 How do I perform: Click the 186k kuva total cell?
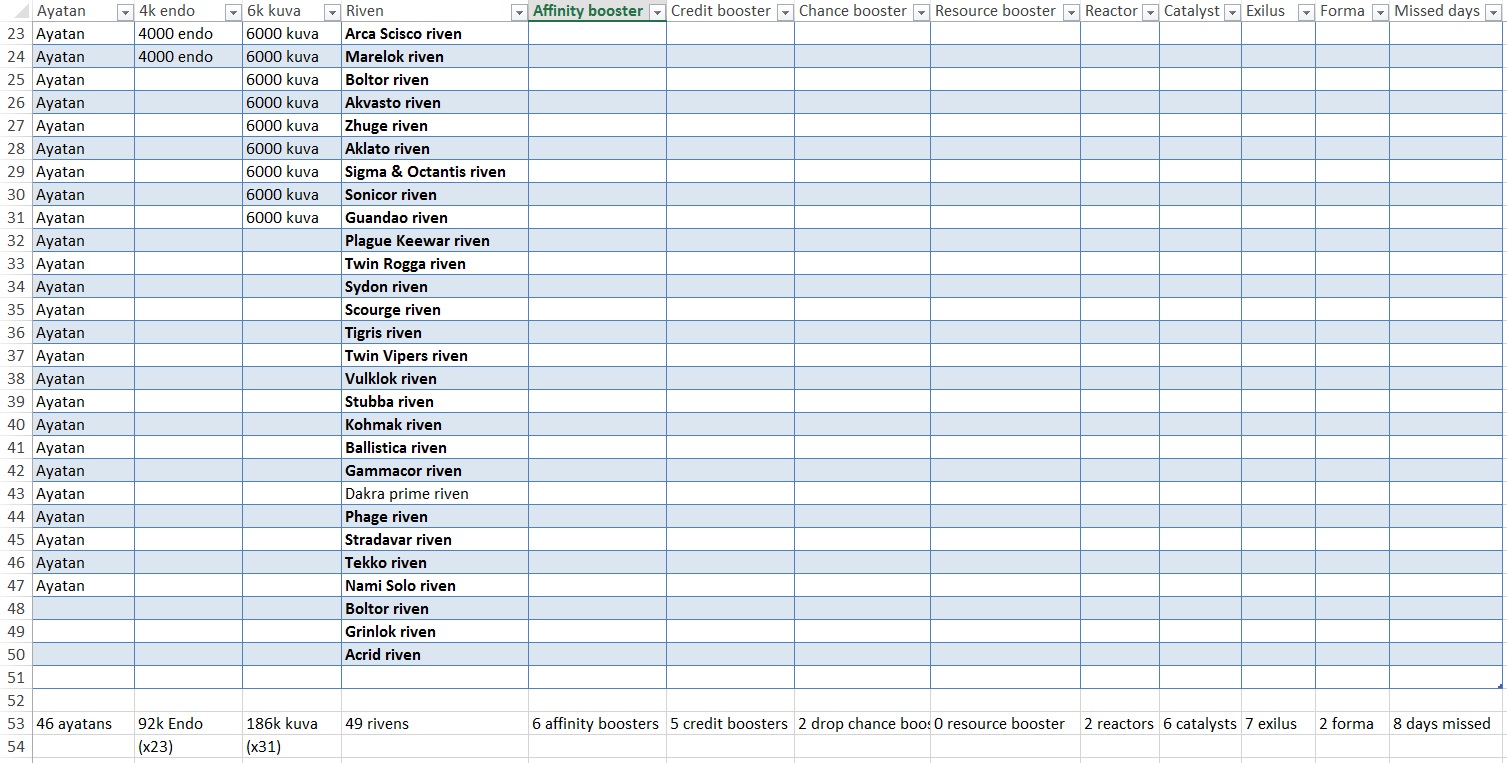pyautogui.click(x=292, y=723)
